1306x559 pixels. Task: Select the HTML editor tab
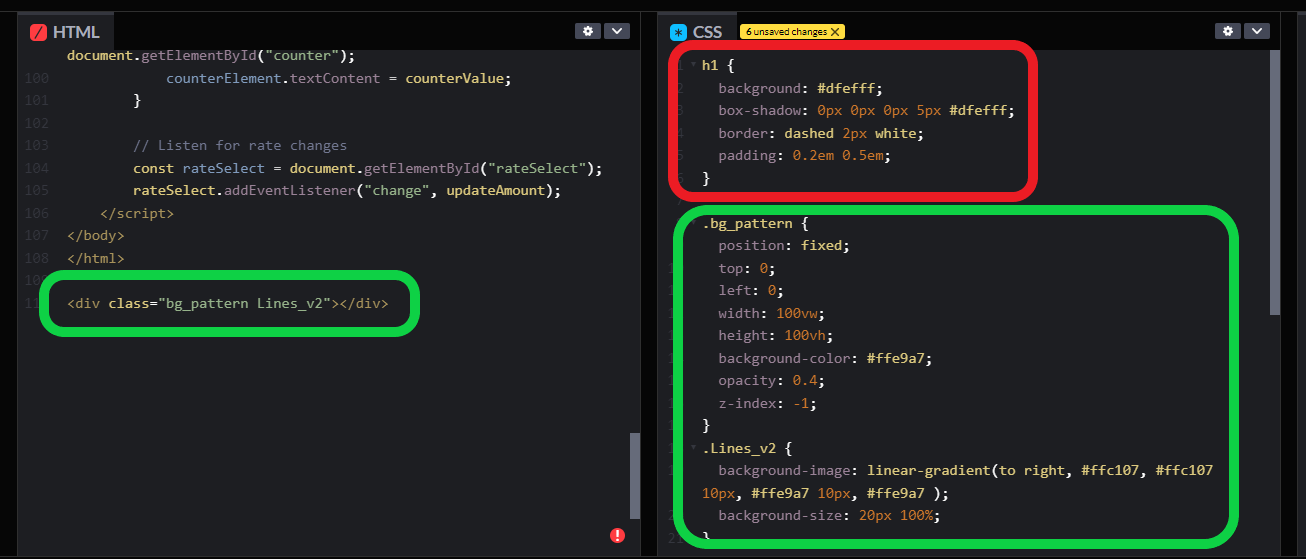66,31
